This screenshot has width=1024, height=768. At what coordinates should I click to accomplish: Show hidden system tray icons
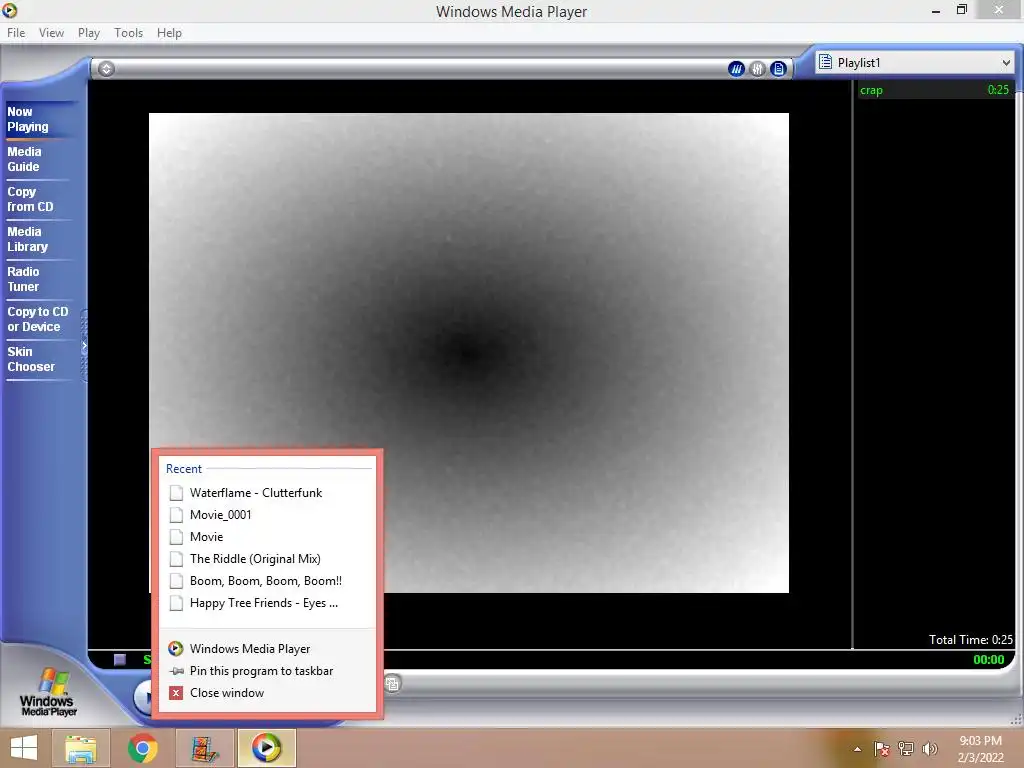click(x=857, y=749)
